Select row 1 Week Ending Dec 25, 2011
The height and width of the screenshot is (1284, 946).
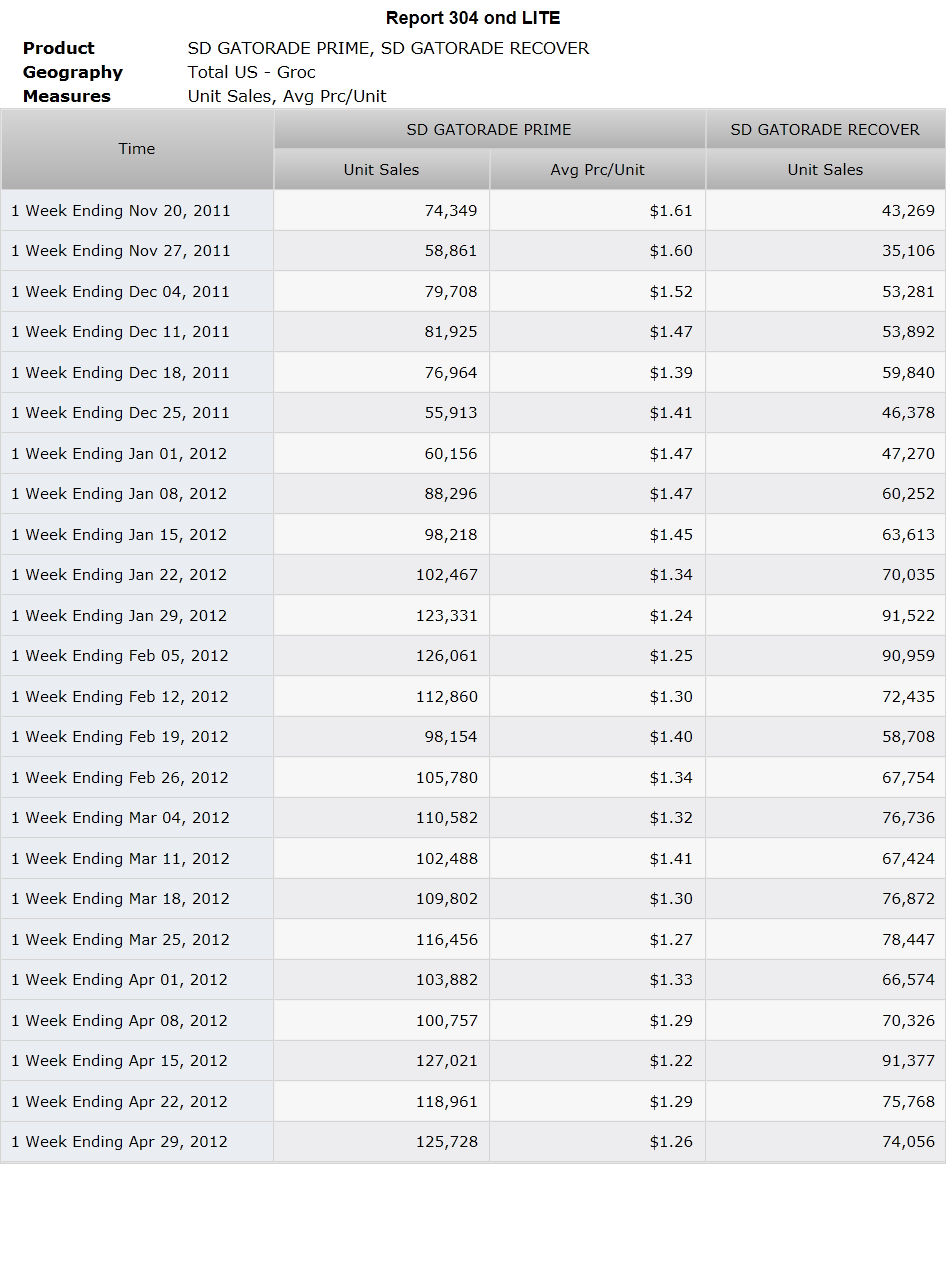point(473,412)
